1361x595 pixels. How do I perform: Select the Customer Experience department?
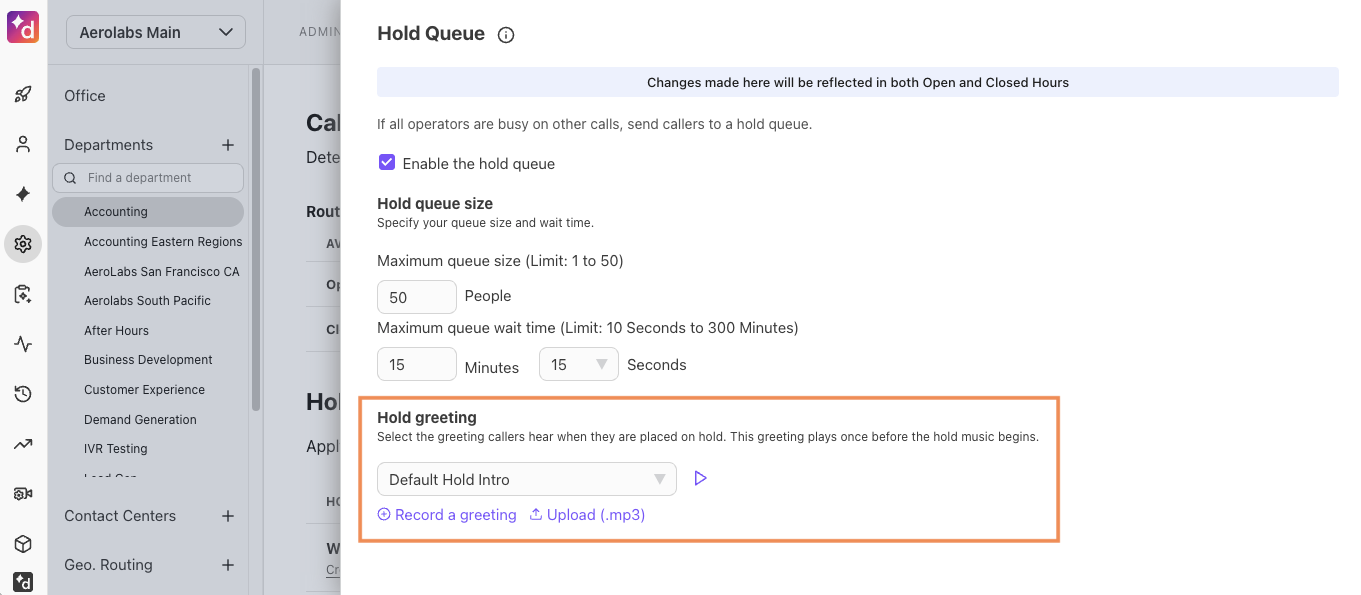(144, 390)
